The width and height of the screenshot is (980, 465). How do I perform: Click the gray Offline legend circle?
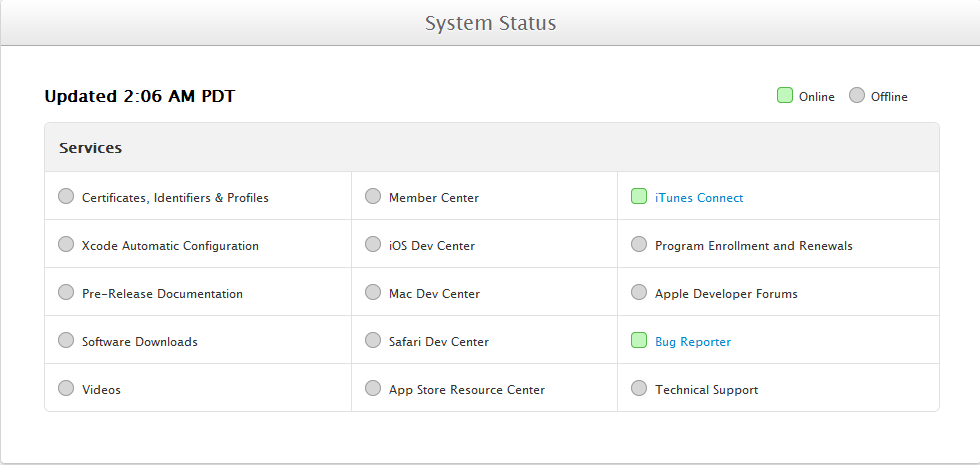857,96
